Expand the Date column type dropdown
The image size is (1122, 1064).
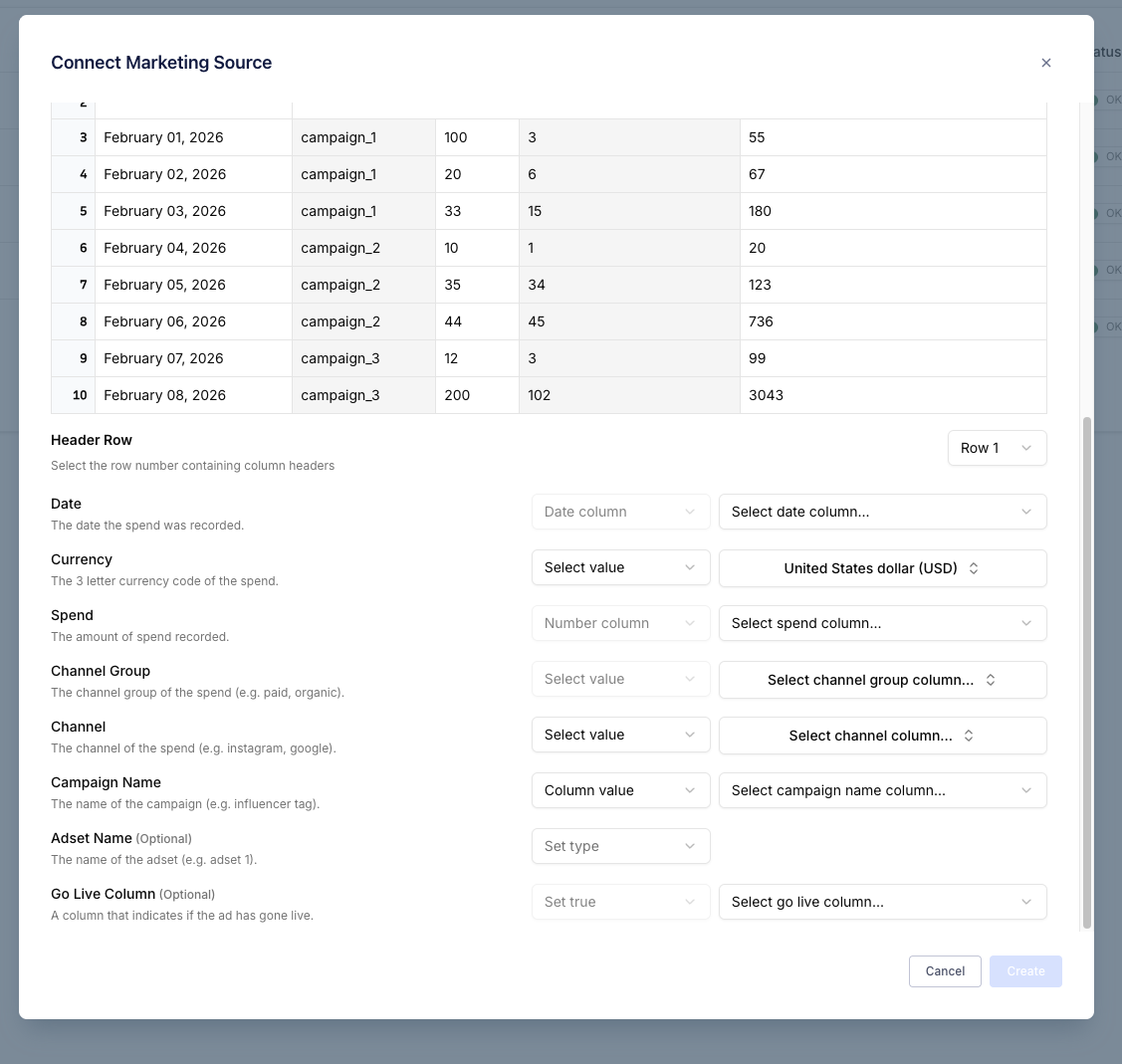(620, 512)
